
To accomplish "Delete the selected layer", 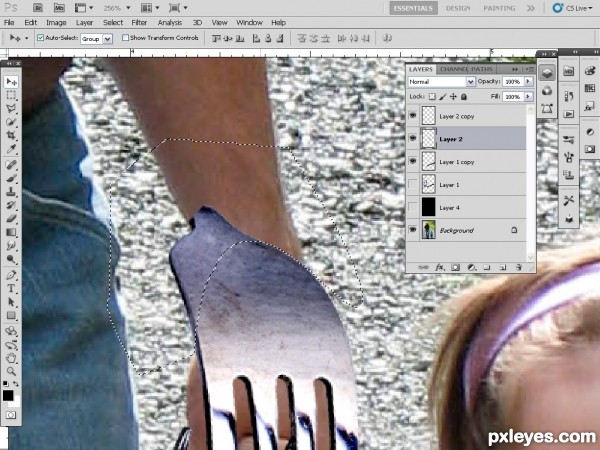I will [519, 267].
